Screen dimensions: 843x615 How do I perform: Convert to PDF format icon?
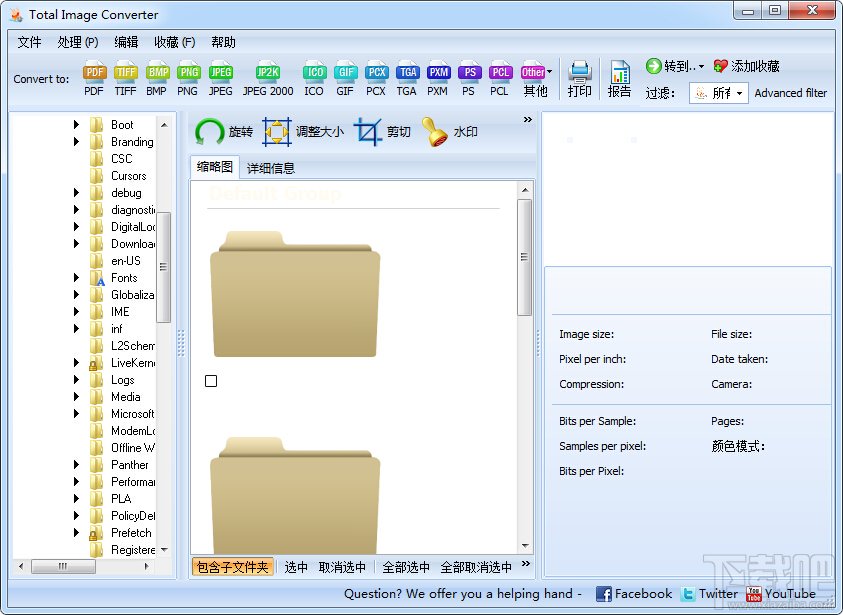94,78
